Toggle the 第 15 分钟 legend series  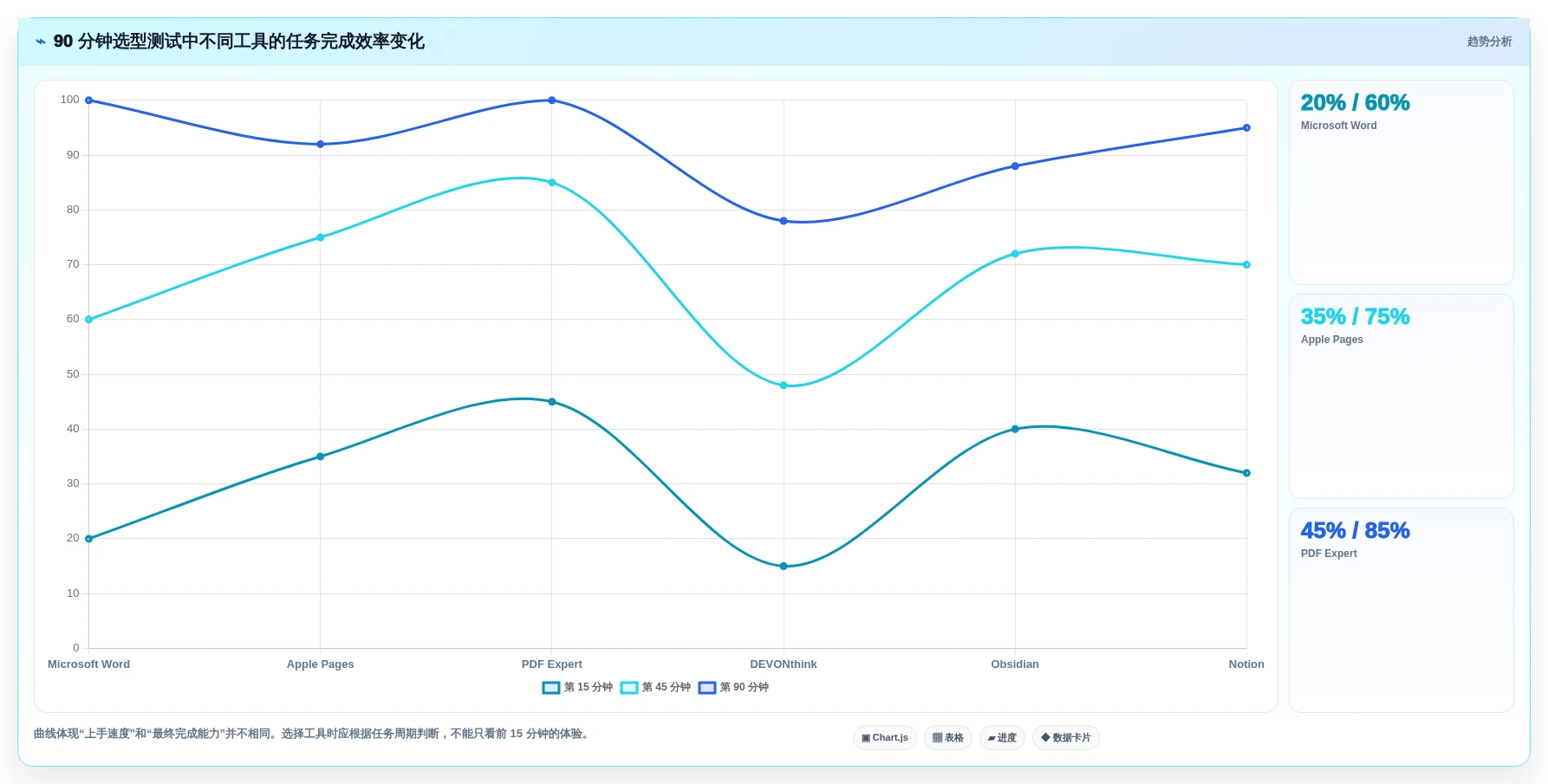[577, 688]
